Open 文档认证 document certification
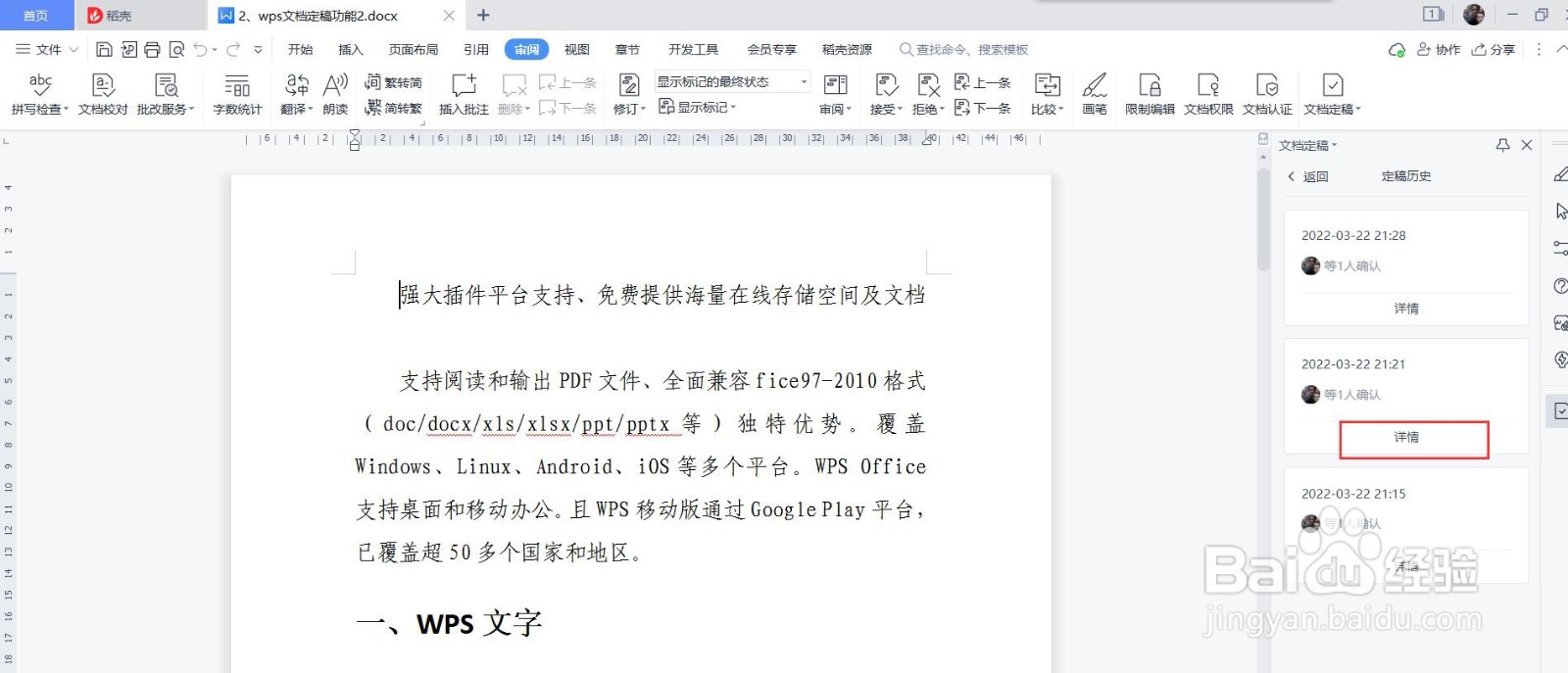1568x673 pixels. click(x=1267, y=94)
